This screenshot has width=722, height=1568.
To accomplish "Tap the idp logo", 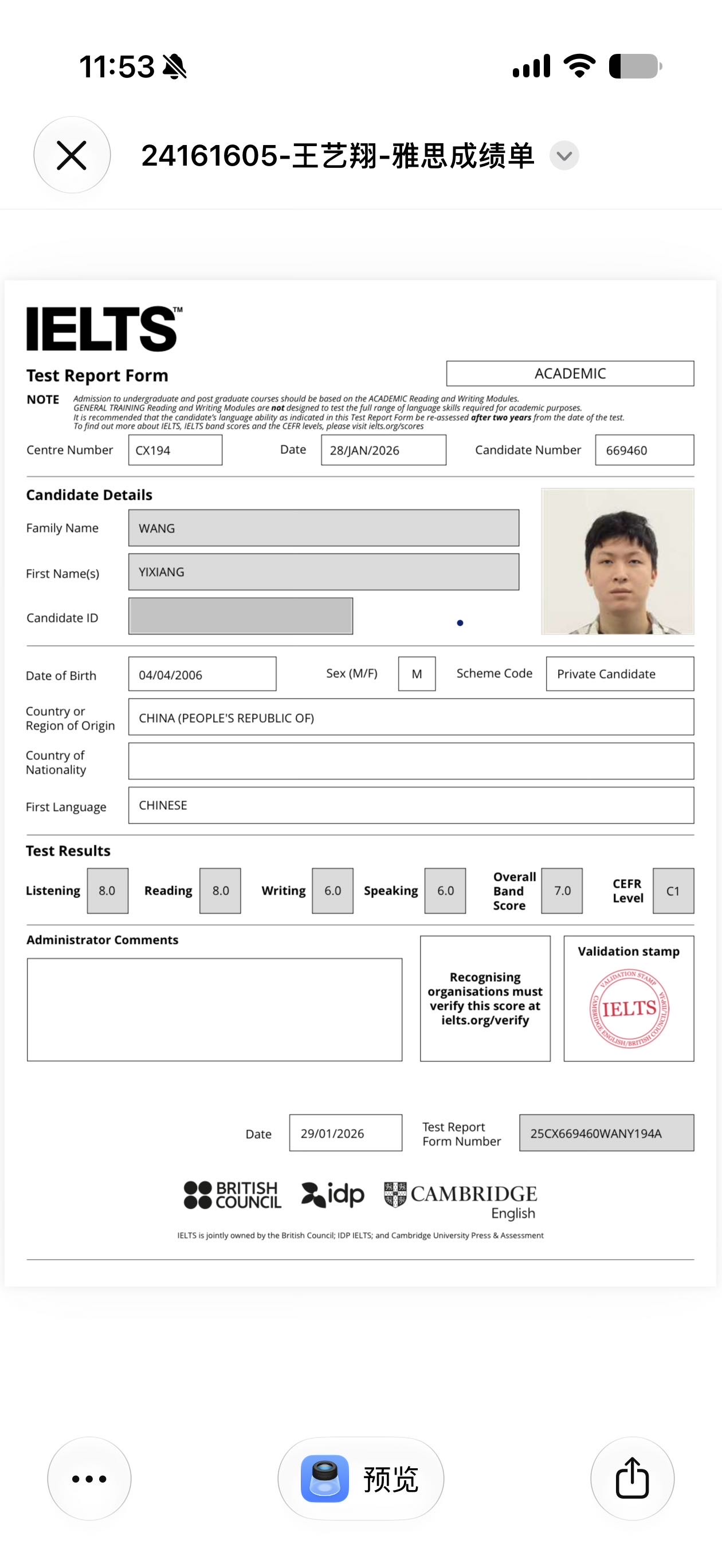I will click(x=333, y=1194).
